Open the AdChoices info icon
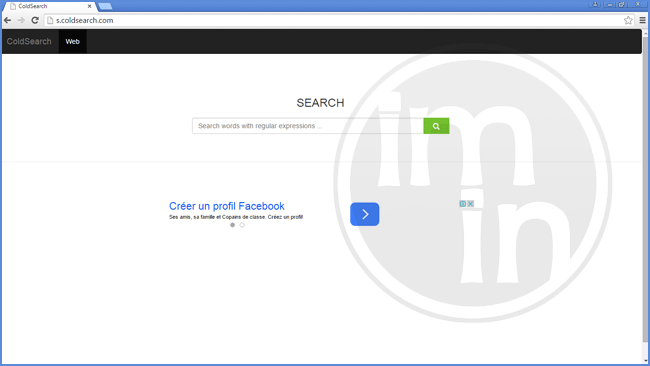This screenshot has height=366, width=650. point(463,204)
